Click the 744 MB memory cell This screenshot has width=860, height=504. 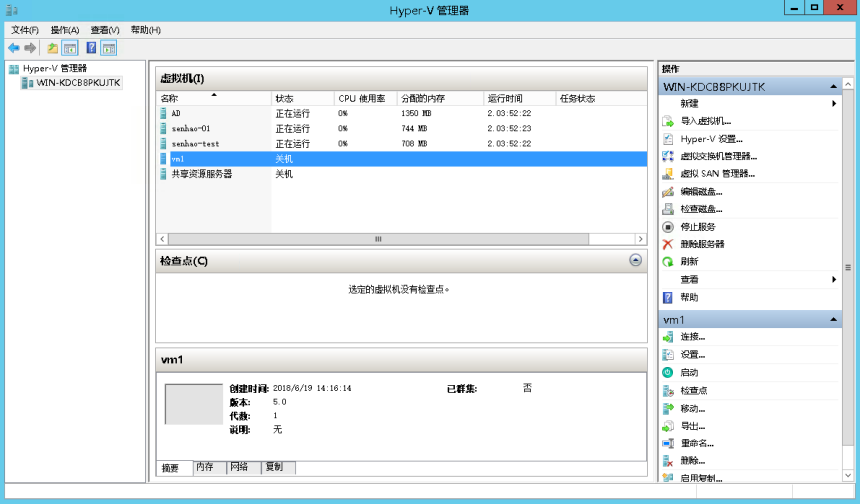tap(414, 129)
